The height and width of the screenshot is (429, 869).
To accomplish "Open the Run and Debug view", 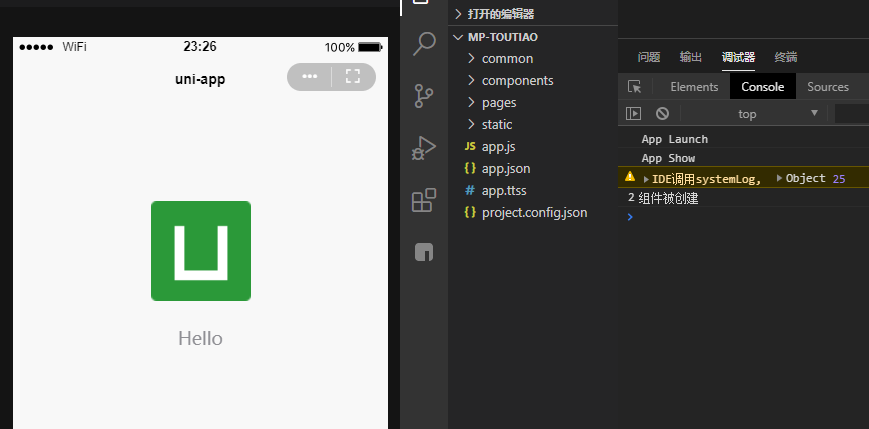I will [x=424, y=148].
